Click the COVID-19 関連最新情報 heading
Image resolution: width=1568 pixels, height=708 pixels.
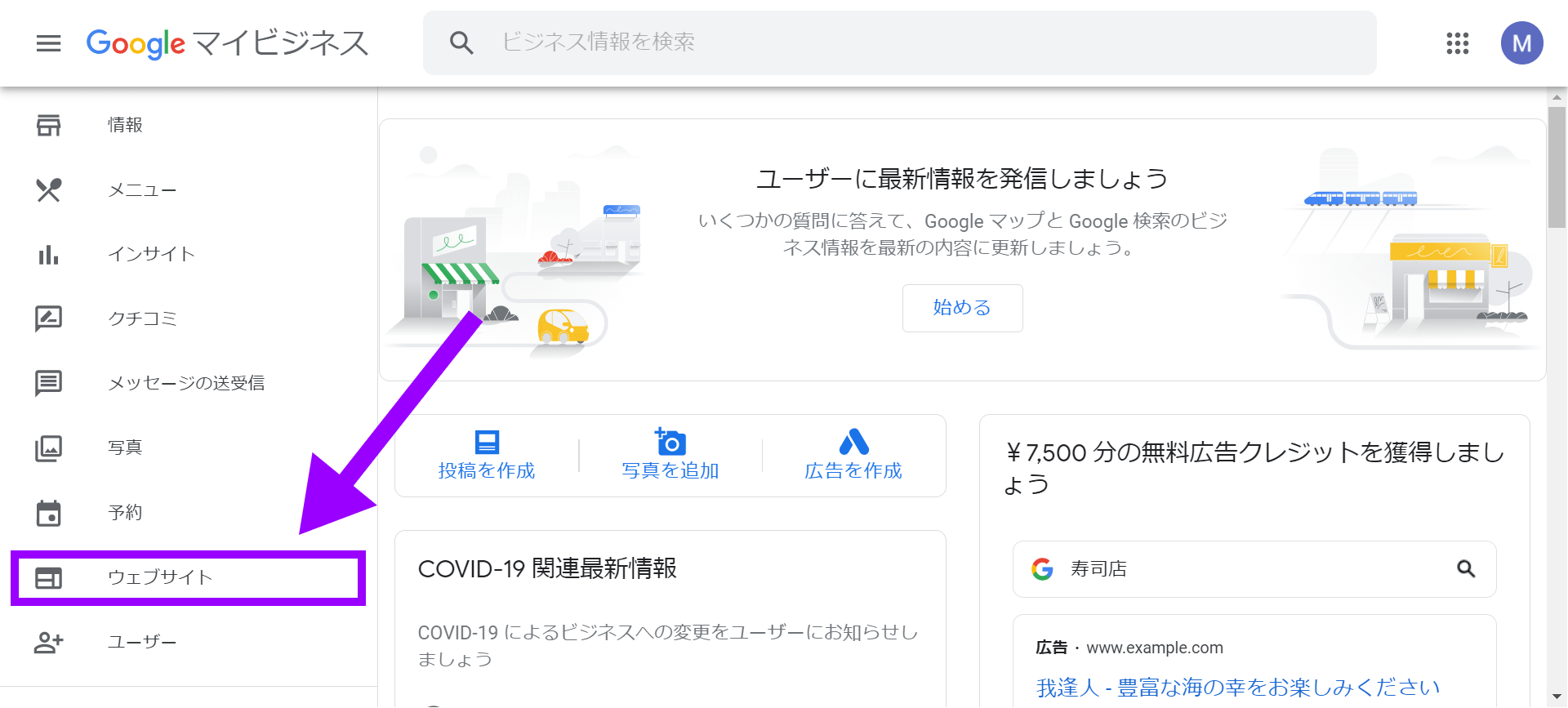point(547,569)
